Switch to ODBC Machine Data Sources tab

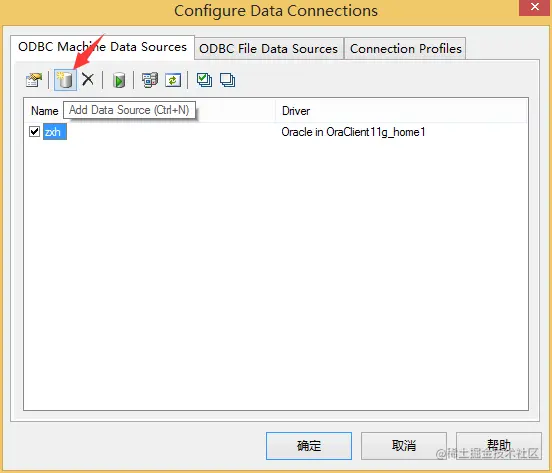102,47
